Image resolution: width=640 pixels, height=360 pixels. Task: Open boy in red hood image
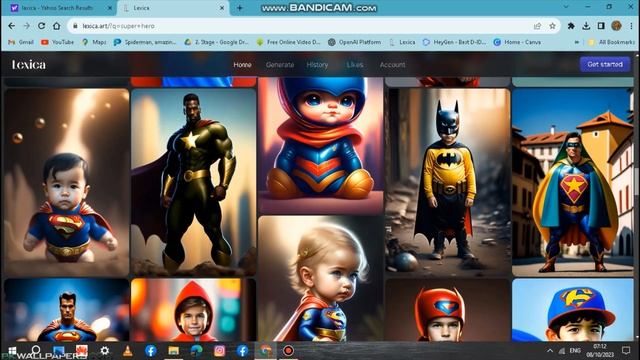click(x=193, y=310)
